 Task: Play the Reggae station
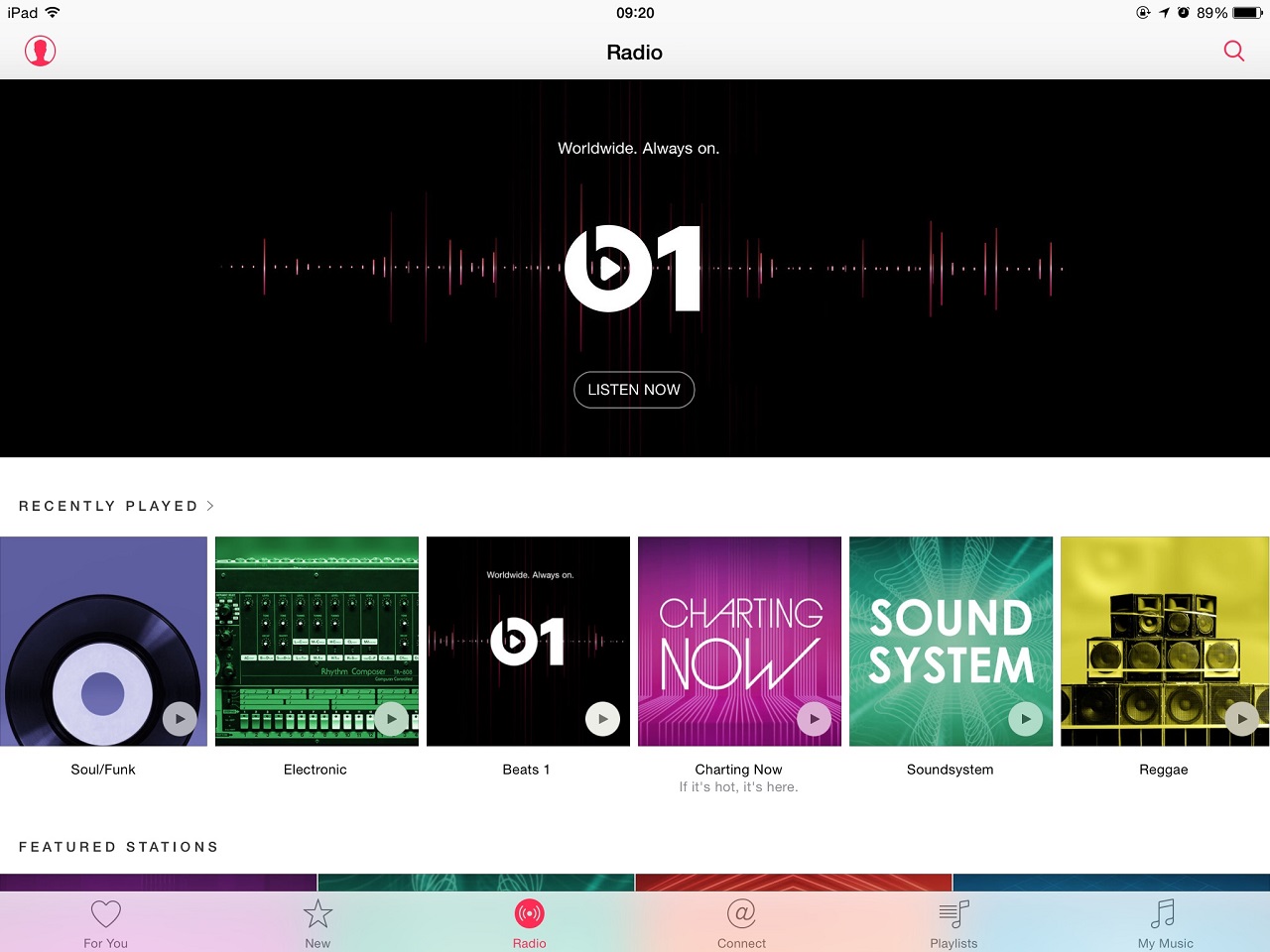click(1242, 719)
